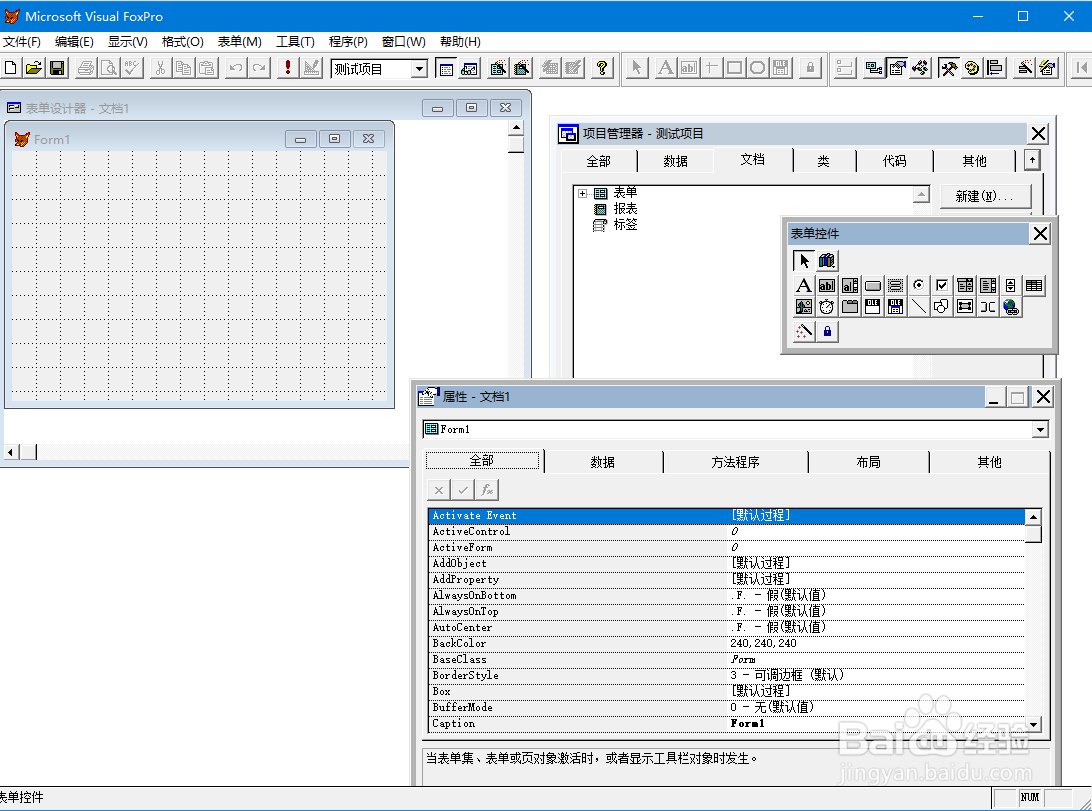Open the 文件(F) menu
This screenshot has width=1092, height=811.
[x=22, y=42]
